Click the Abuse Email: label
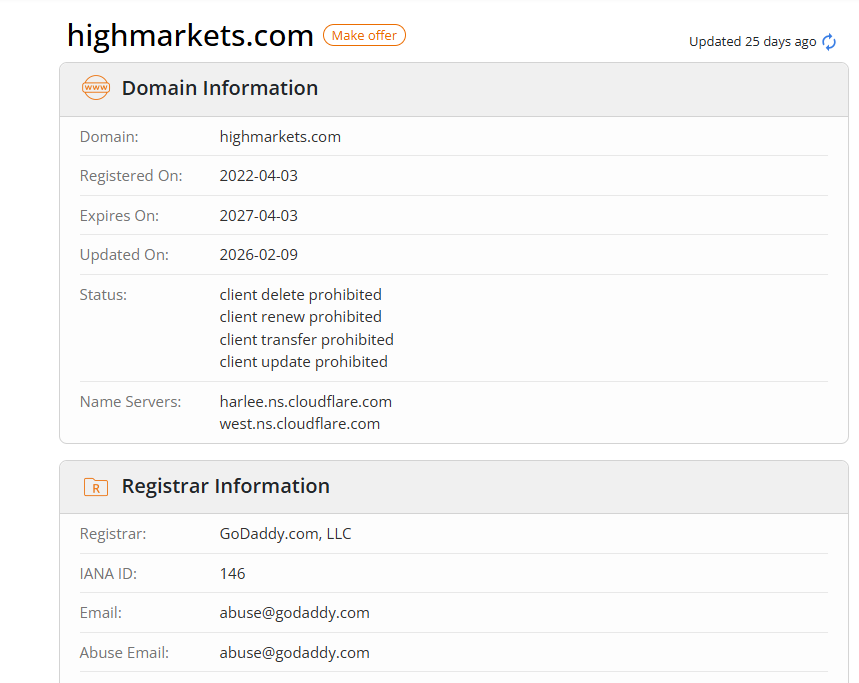859x683 pixels. (x=124, y=653)
